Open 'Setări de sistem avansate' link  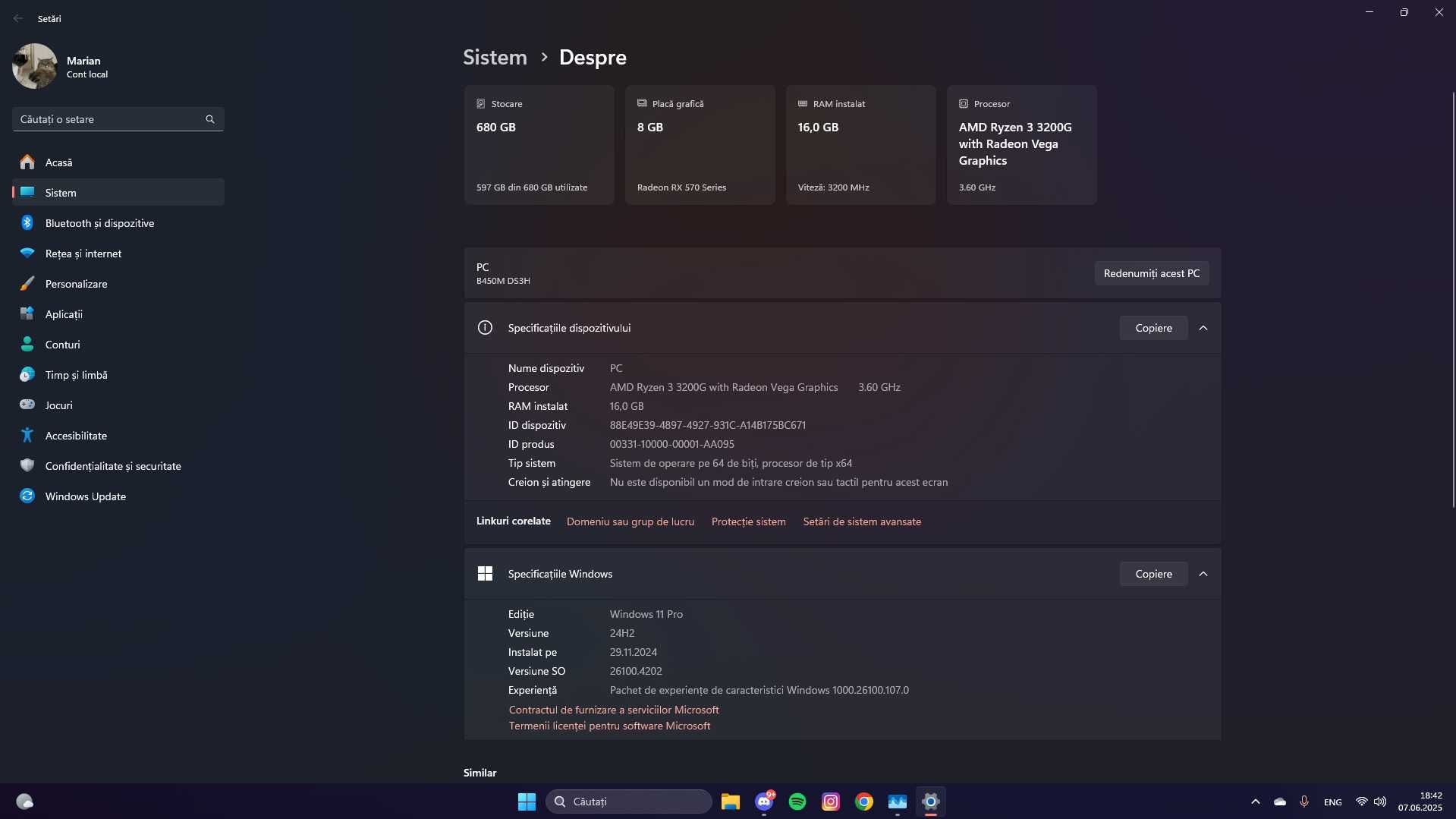[x=862, y=521]
